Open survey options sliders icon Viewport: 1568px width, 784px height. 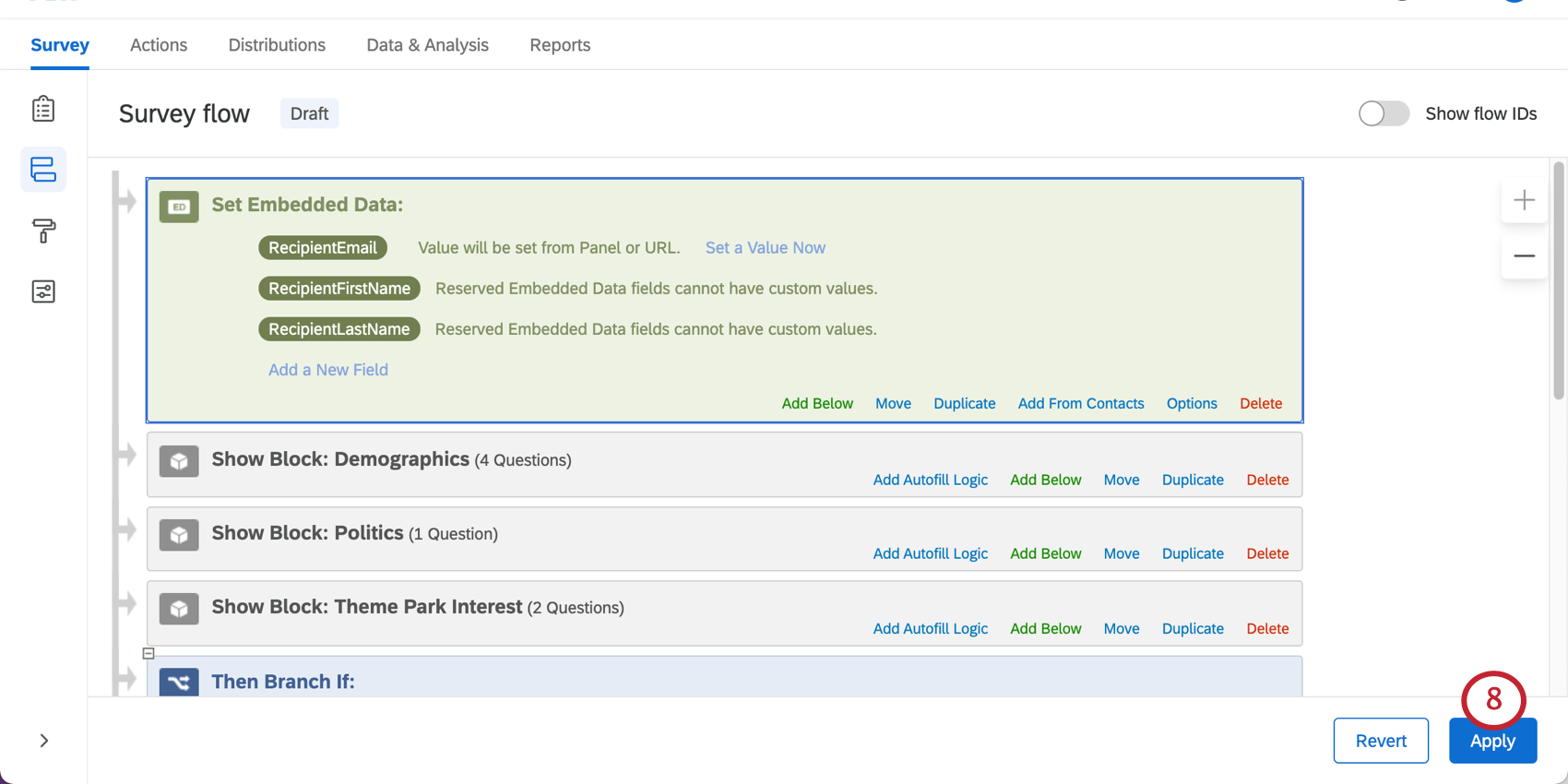click(43, 291)
